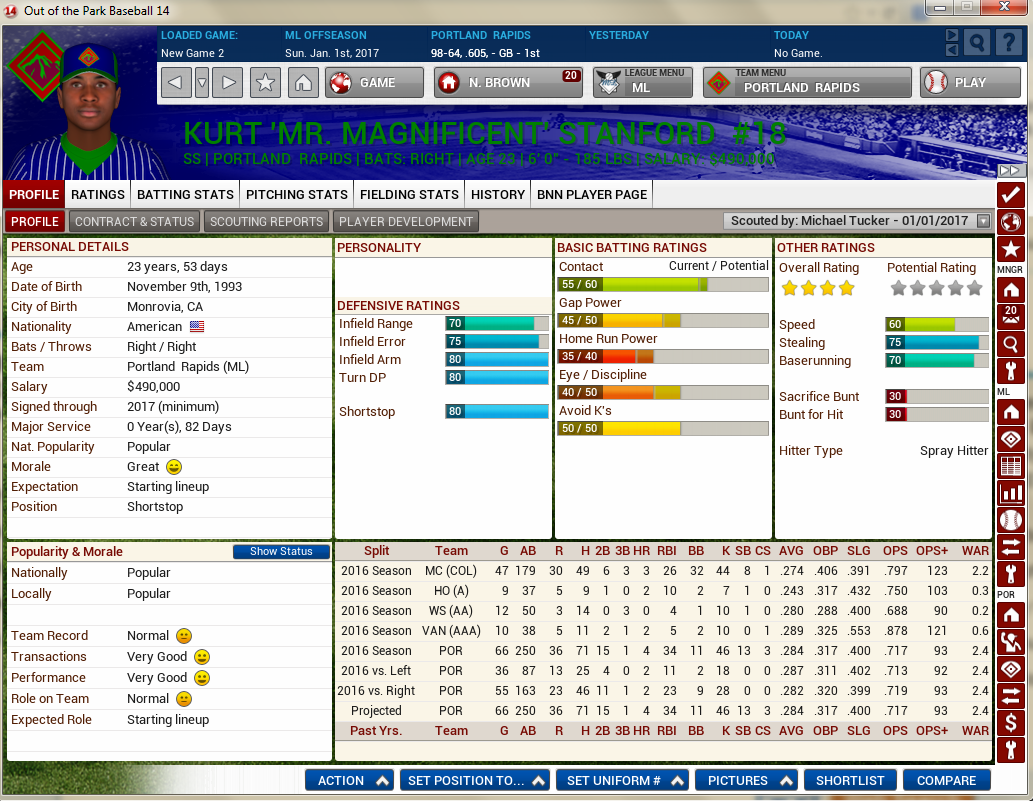Open the bar chart statistics icon in the sidebar
Screen dimensions: 1035x802
click(x=1011, y=494)
